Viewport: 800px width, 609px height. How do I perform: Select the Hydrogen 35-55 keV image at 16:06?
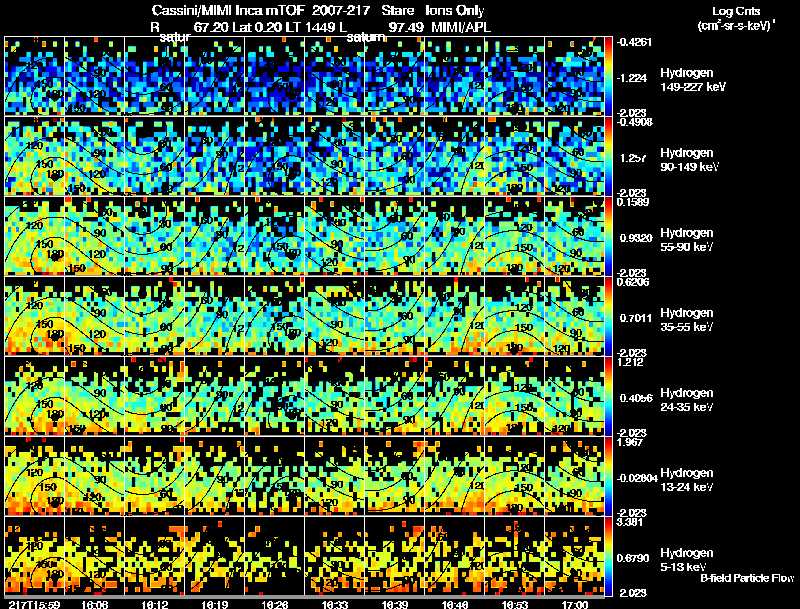(x=94, y=316)
